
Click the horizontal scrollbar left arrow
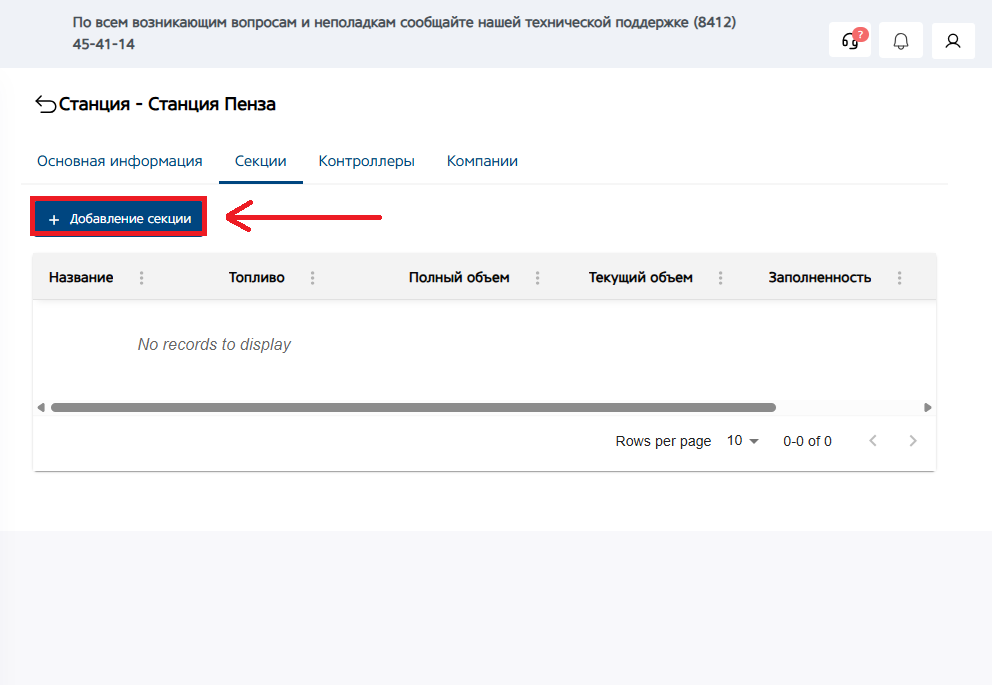pos(41,407)
